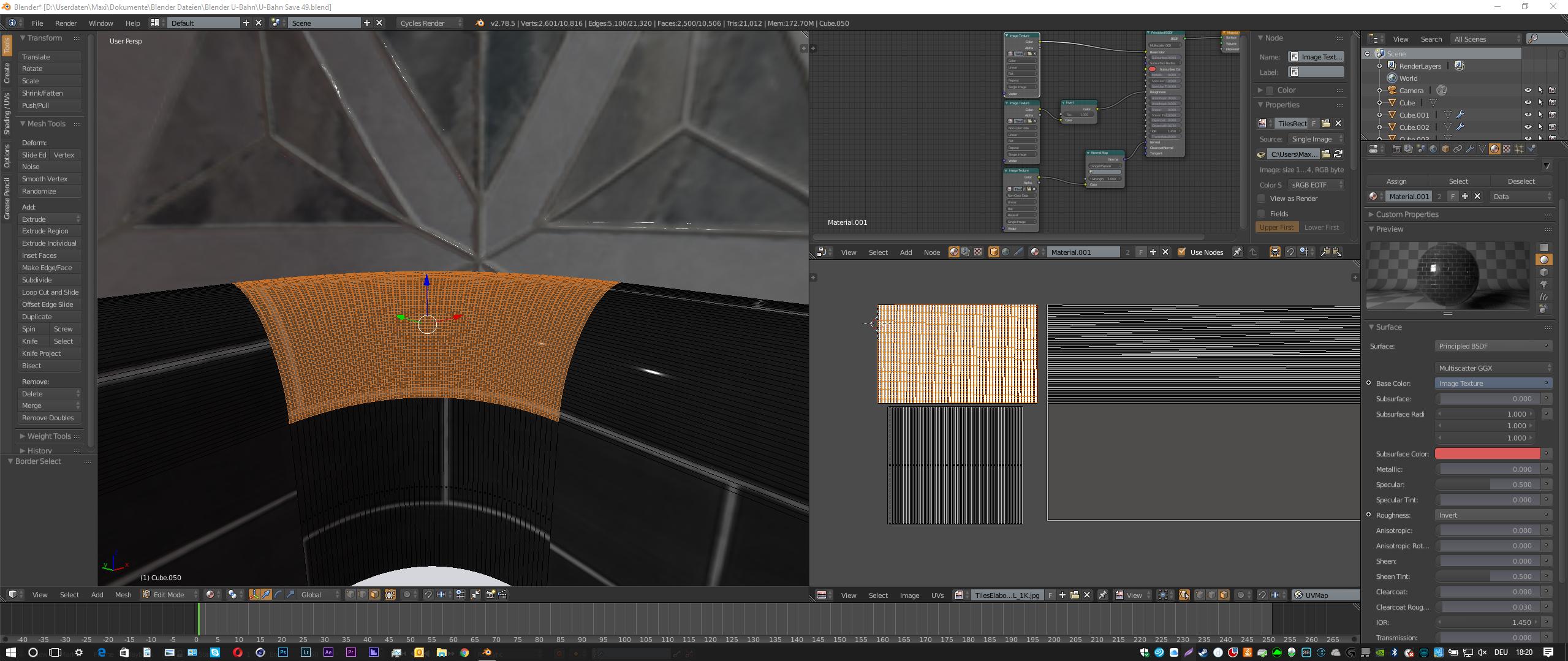1568x661 pixels.
Task: Expand Custom Properties panel
Action: click(x=1406, y=214)
